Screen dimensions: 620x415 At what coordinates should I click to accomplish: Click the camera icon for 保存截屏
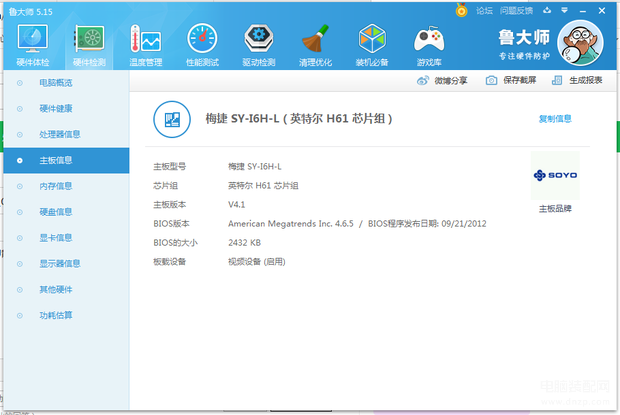click(491, 81)
